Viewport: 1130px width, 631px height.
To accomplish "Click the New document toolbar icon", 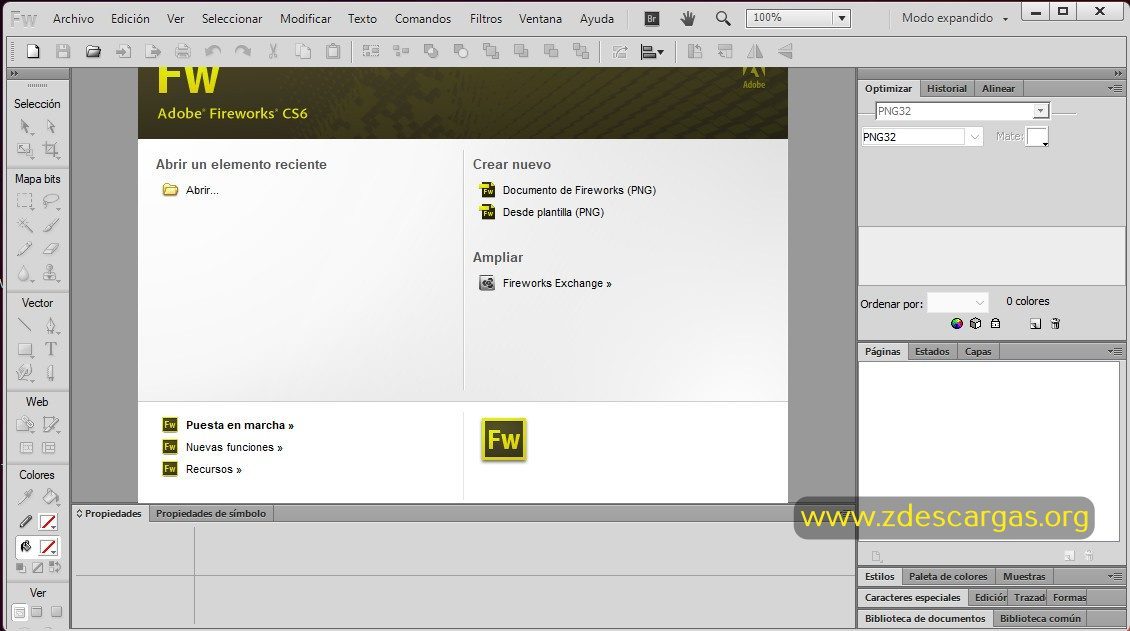I will point(33,51).
